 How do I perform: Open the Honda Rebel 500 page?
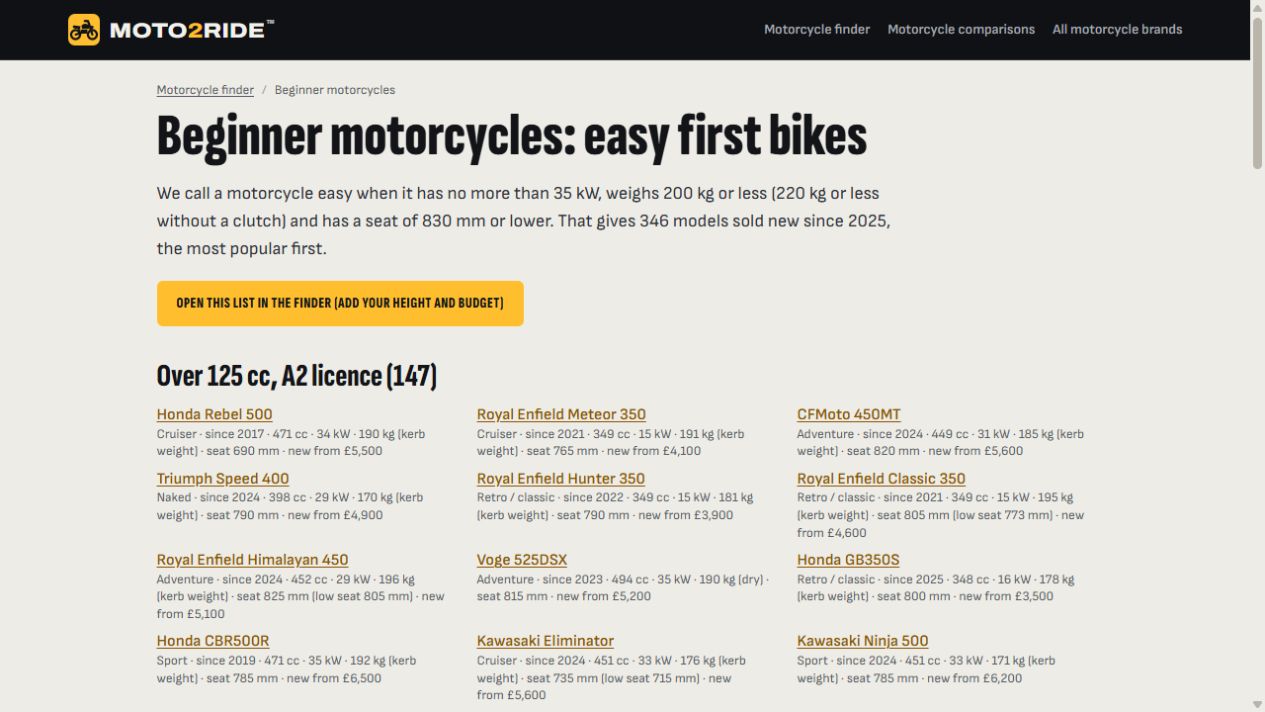click(214, 414)
